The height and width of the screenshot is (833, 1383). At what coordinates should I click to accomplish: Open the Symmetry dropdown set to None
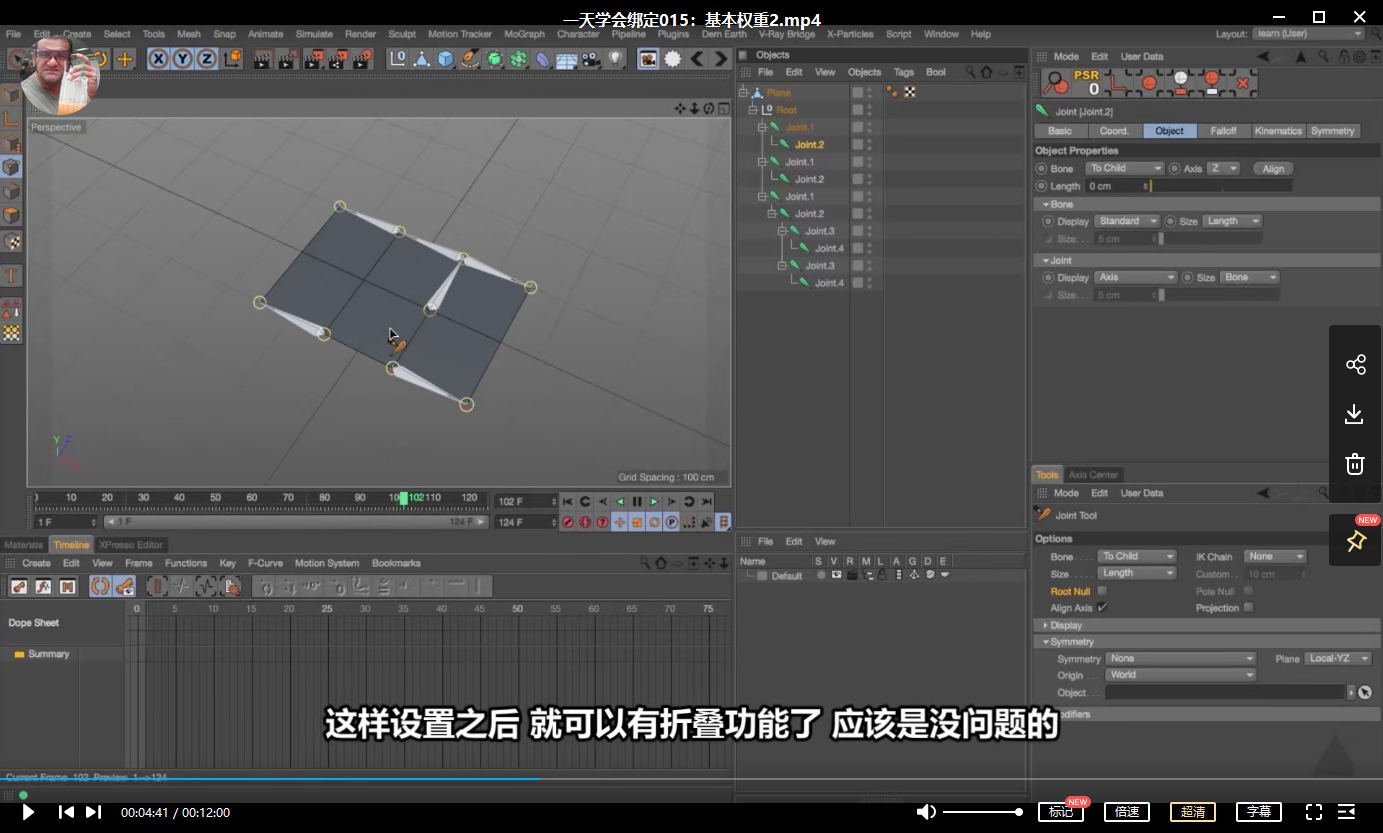pyautogui.click(x=1180, y=658)
